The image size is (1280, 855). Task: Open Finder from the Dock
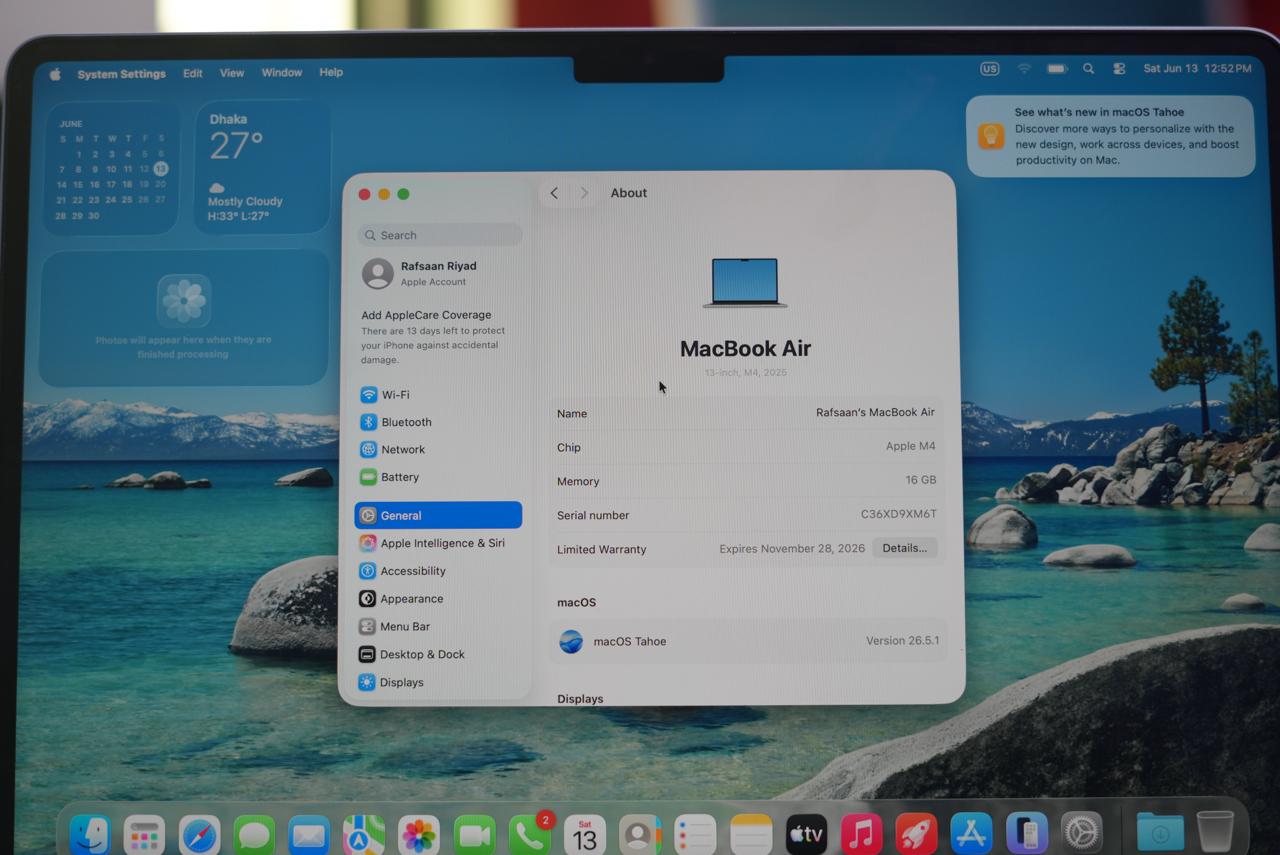tap(90, 834)
